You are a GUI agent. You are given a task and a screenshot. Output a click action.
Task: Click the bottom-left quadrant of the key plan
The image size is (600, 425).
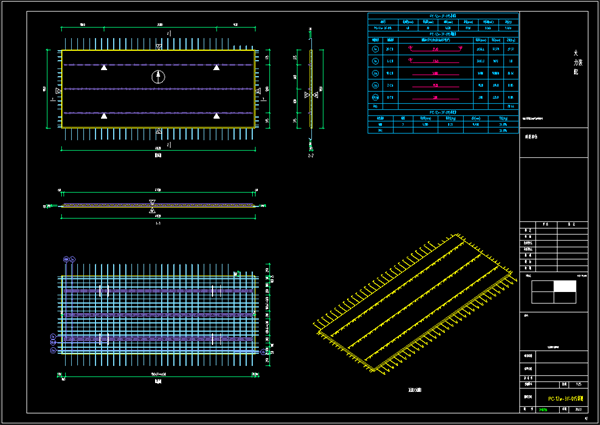tap(543, 298)
